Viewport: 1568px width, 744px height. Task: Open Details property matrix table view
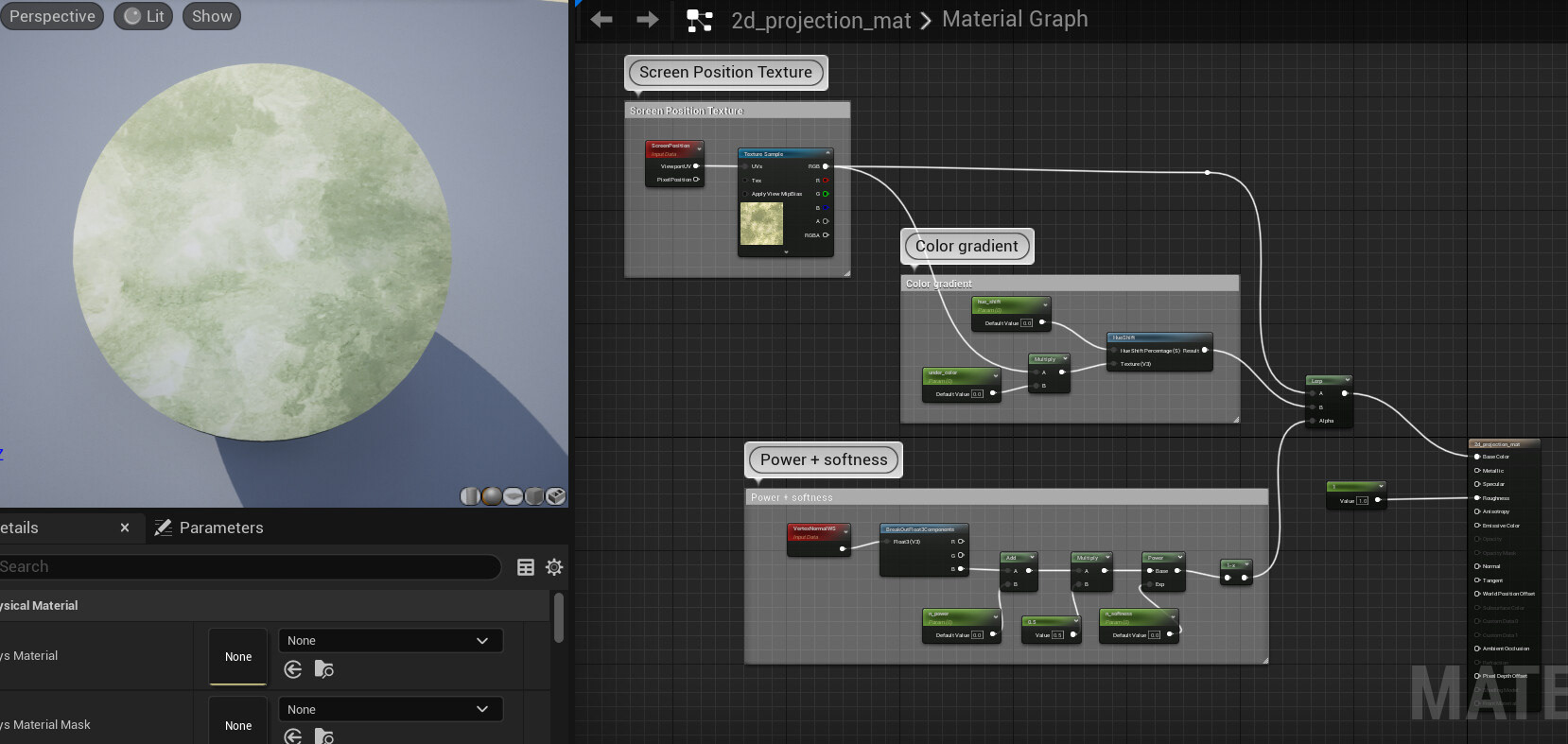click(x=526, y=567)
